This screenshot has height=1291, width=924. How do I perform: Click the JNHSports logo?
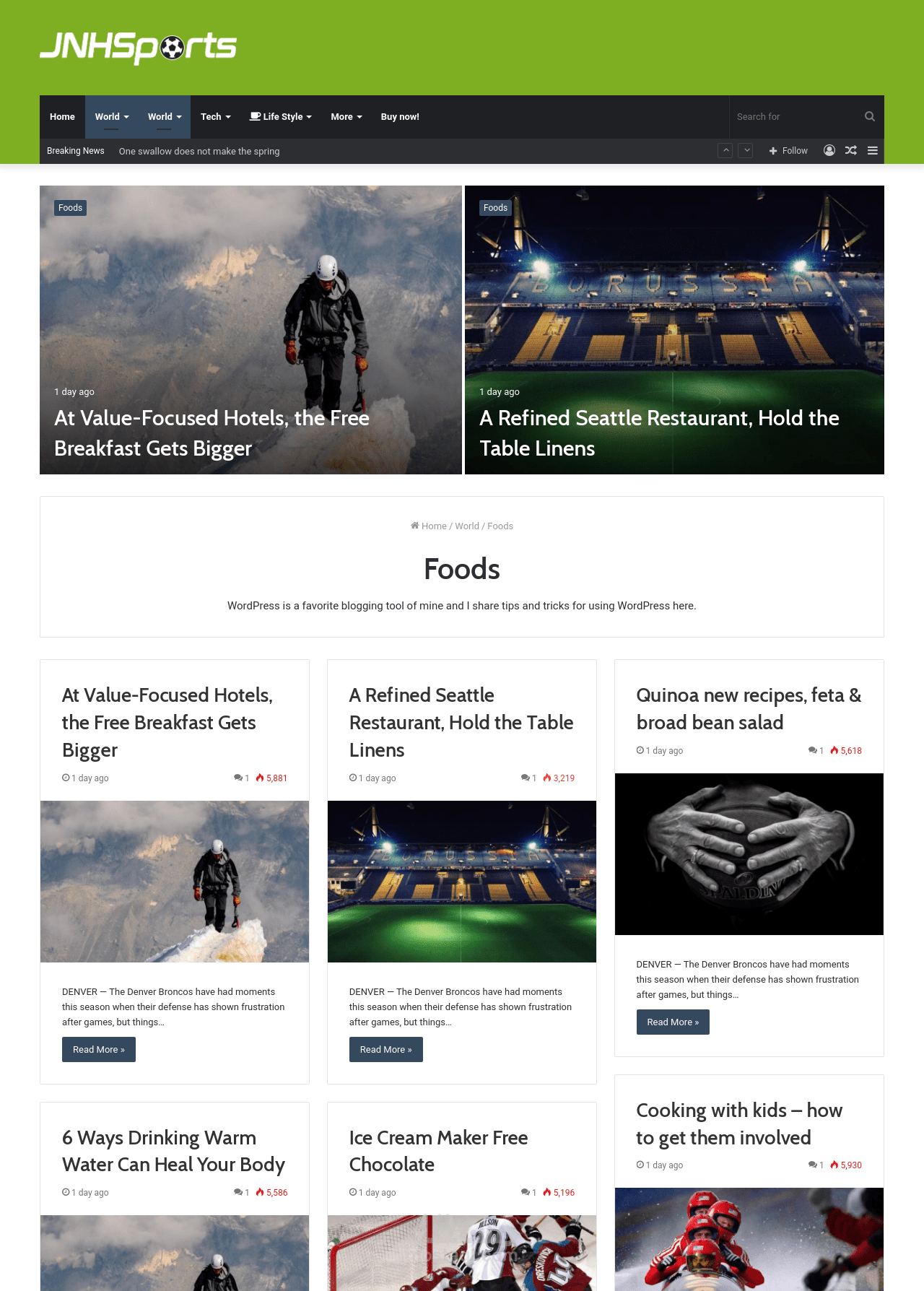click(x=138, y=48)
